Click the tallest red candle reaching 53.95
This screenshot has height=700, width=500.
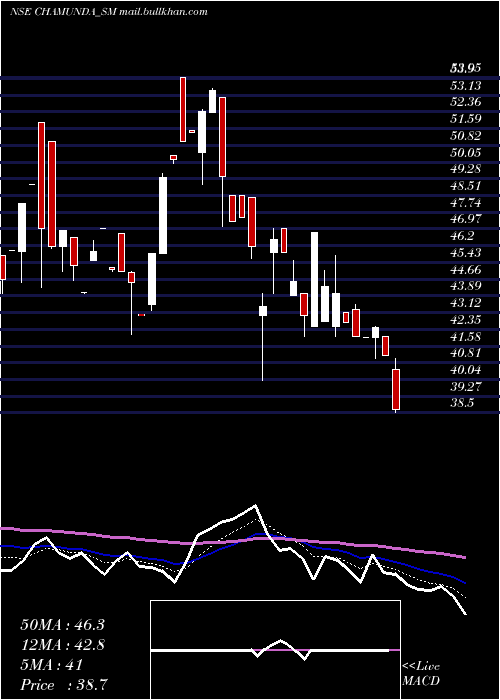pyautogui.click(x=183, y=109)
